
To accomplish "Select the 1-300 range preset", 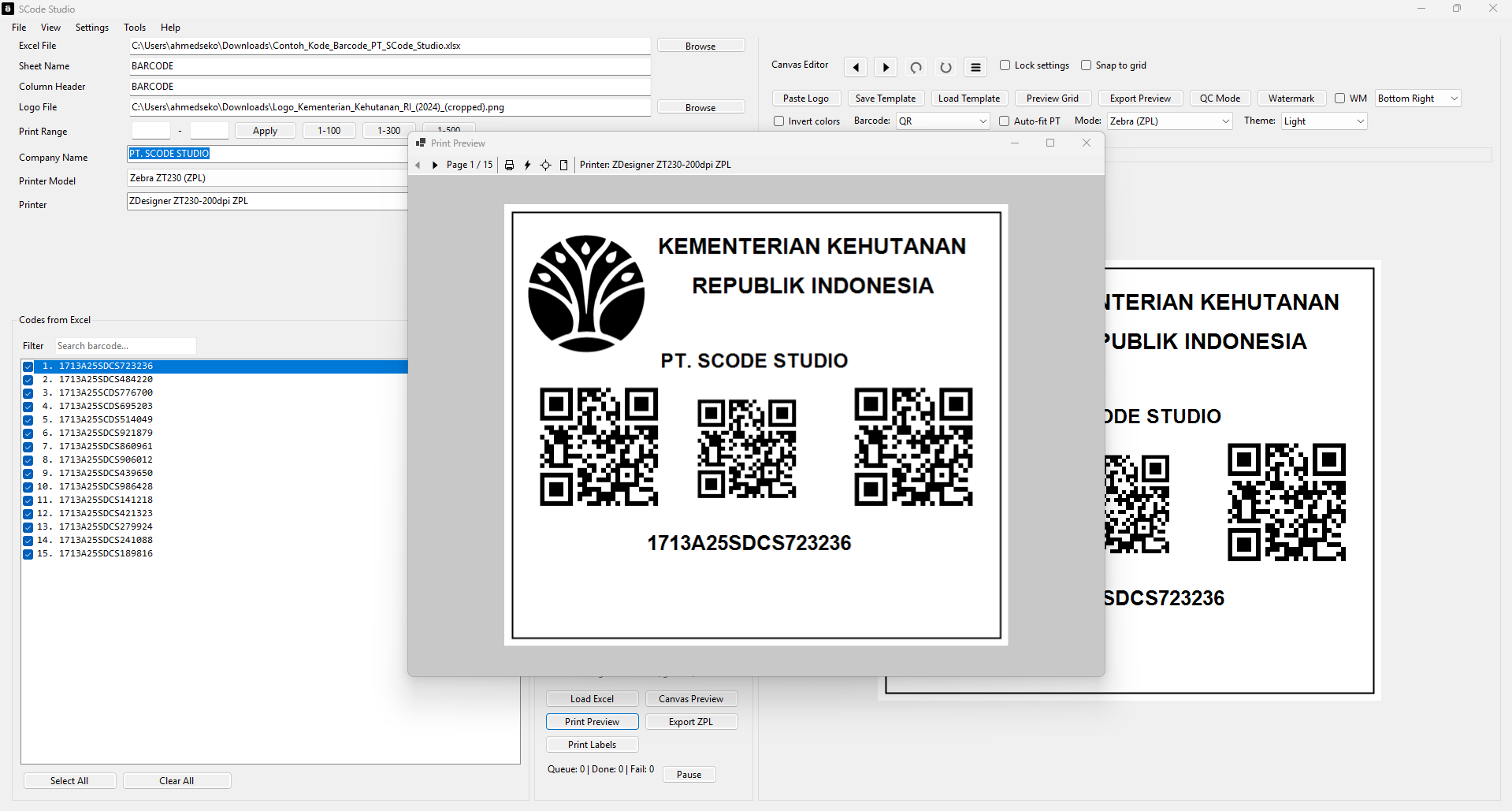I will 389,131.
